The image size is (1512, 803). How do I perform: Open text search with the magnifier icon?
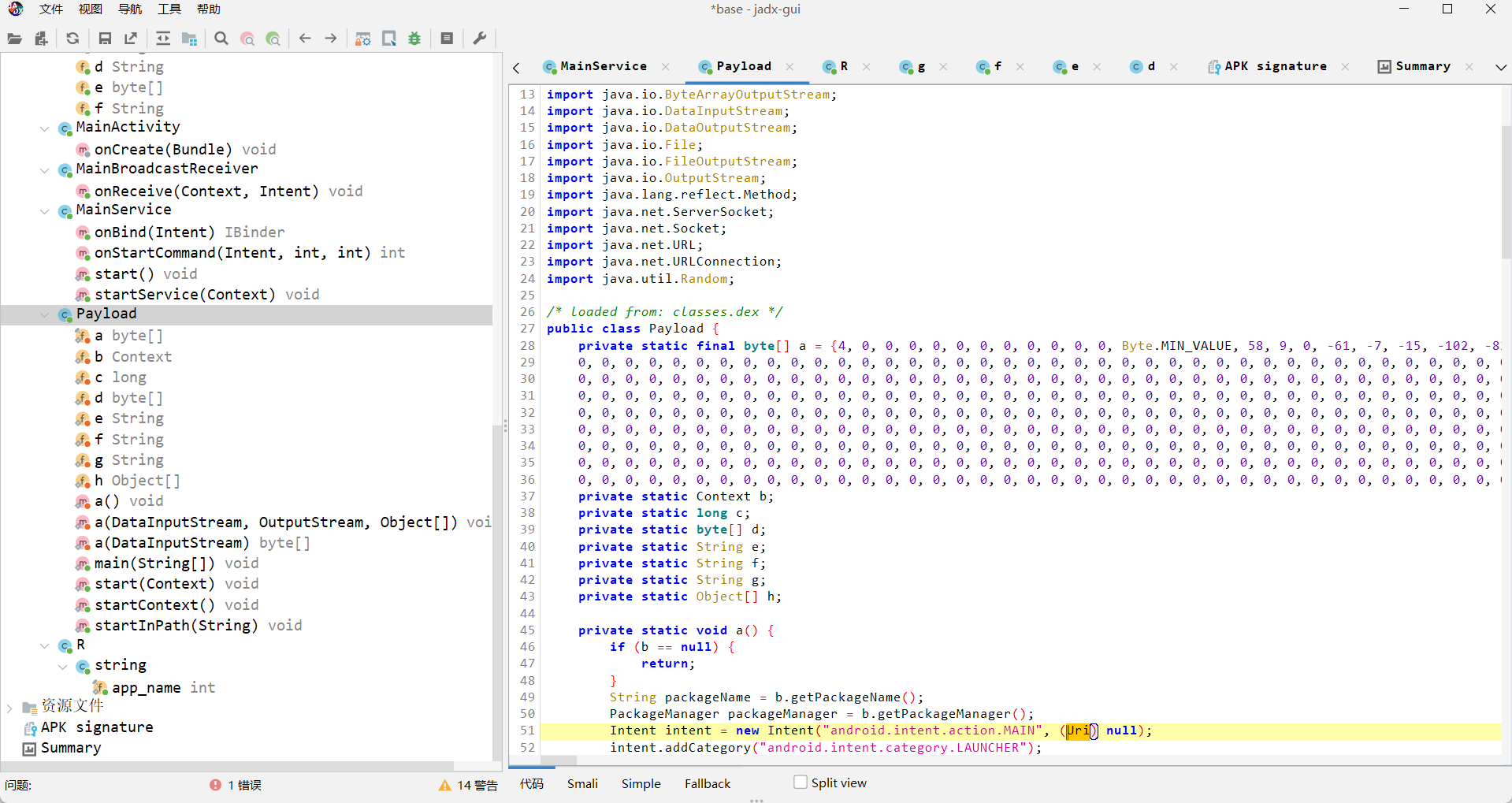221,39
